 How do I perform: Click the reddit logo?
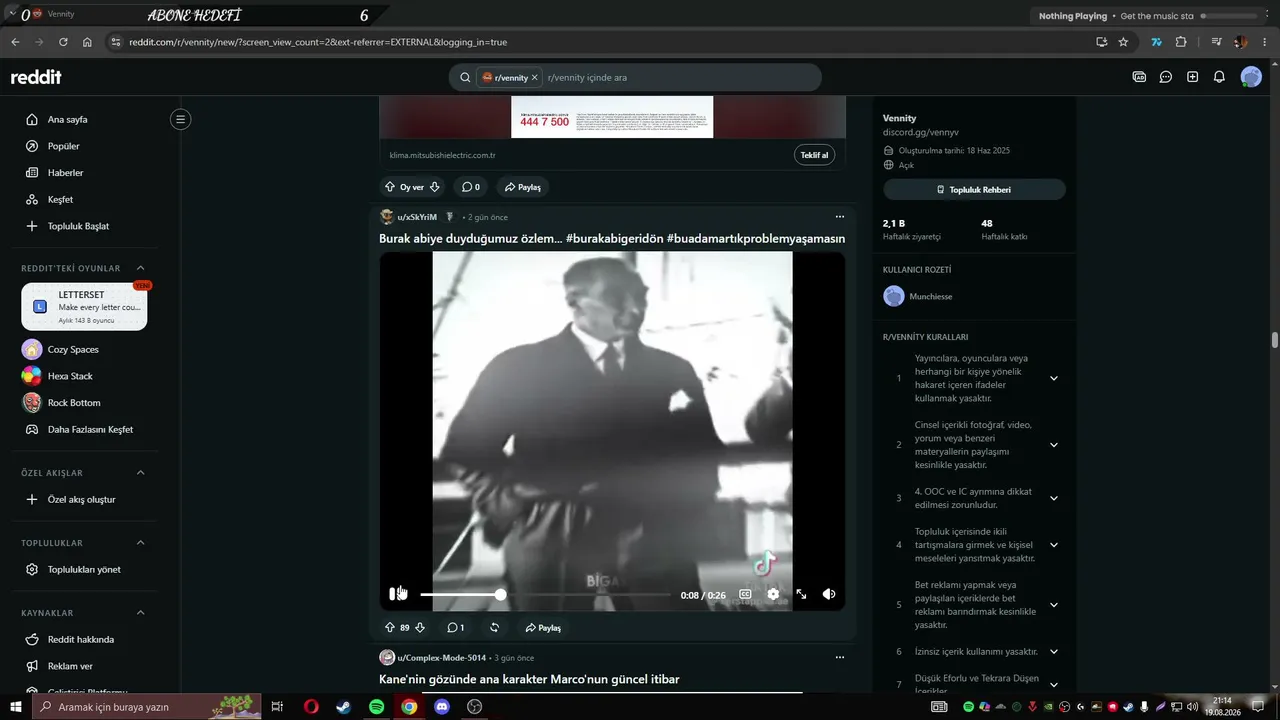(36, 77)
